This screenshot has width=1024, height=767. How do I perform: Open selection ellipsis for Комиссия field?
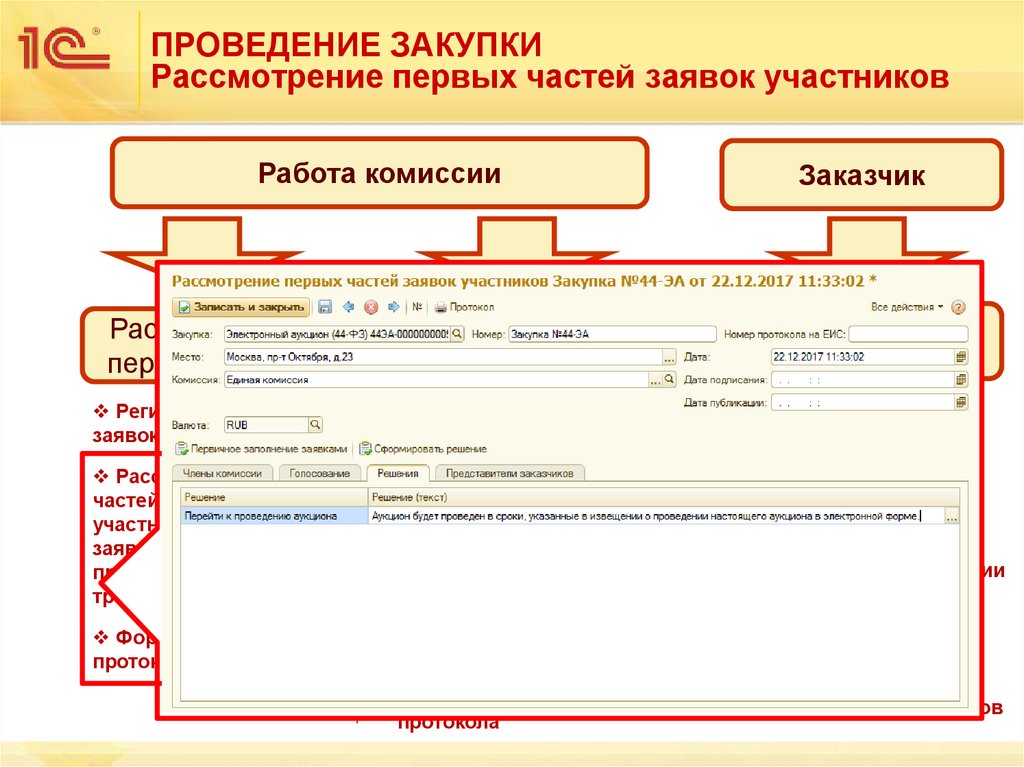pyautogui.click(x=654, y=379)
